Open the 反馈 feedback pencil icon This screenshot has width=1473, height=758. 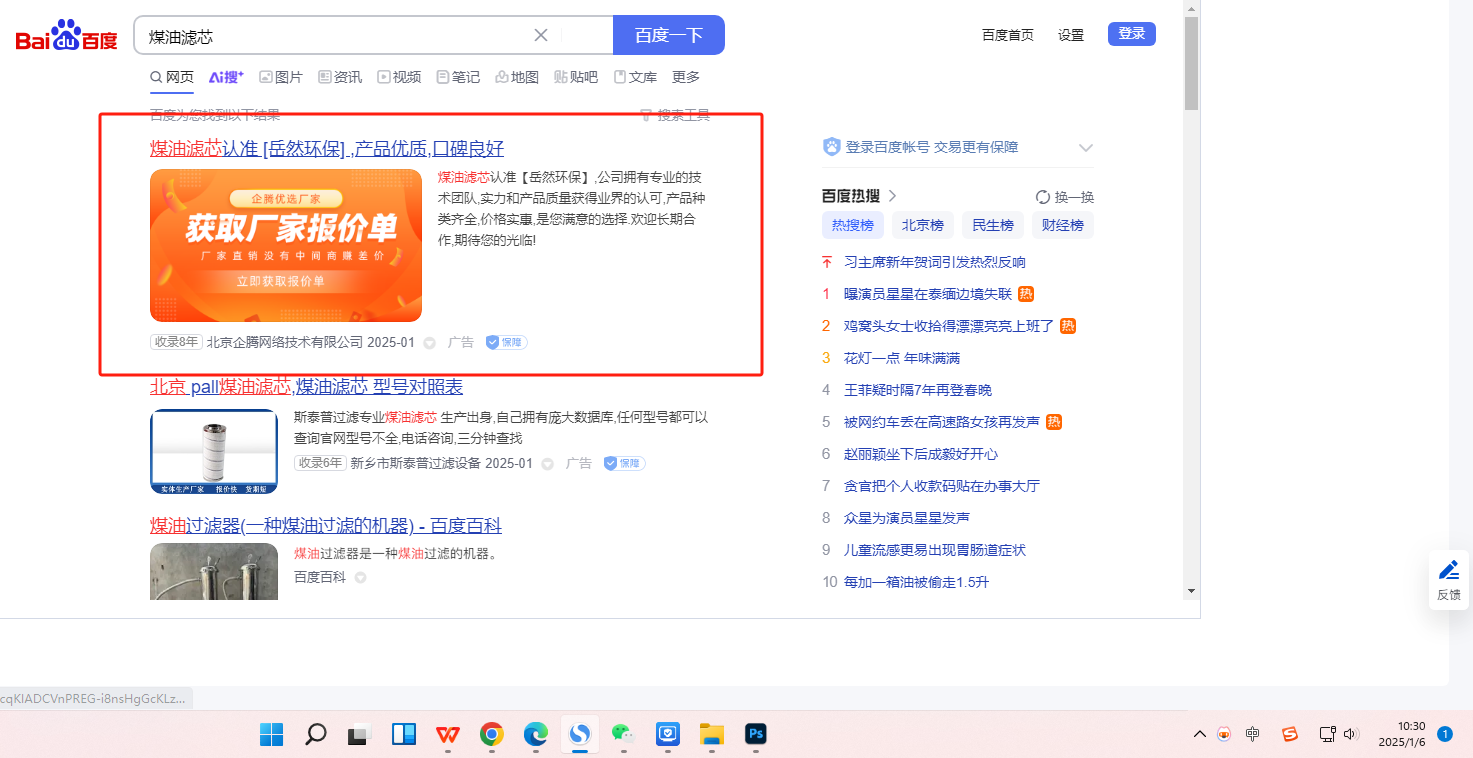[1448, 579]
